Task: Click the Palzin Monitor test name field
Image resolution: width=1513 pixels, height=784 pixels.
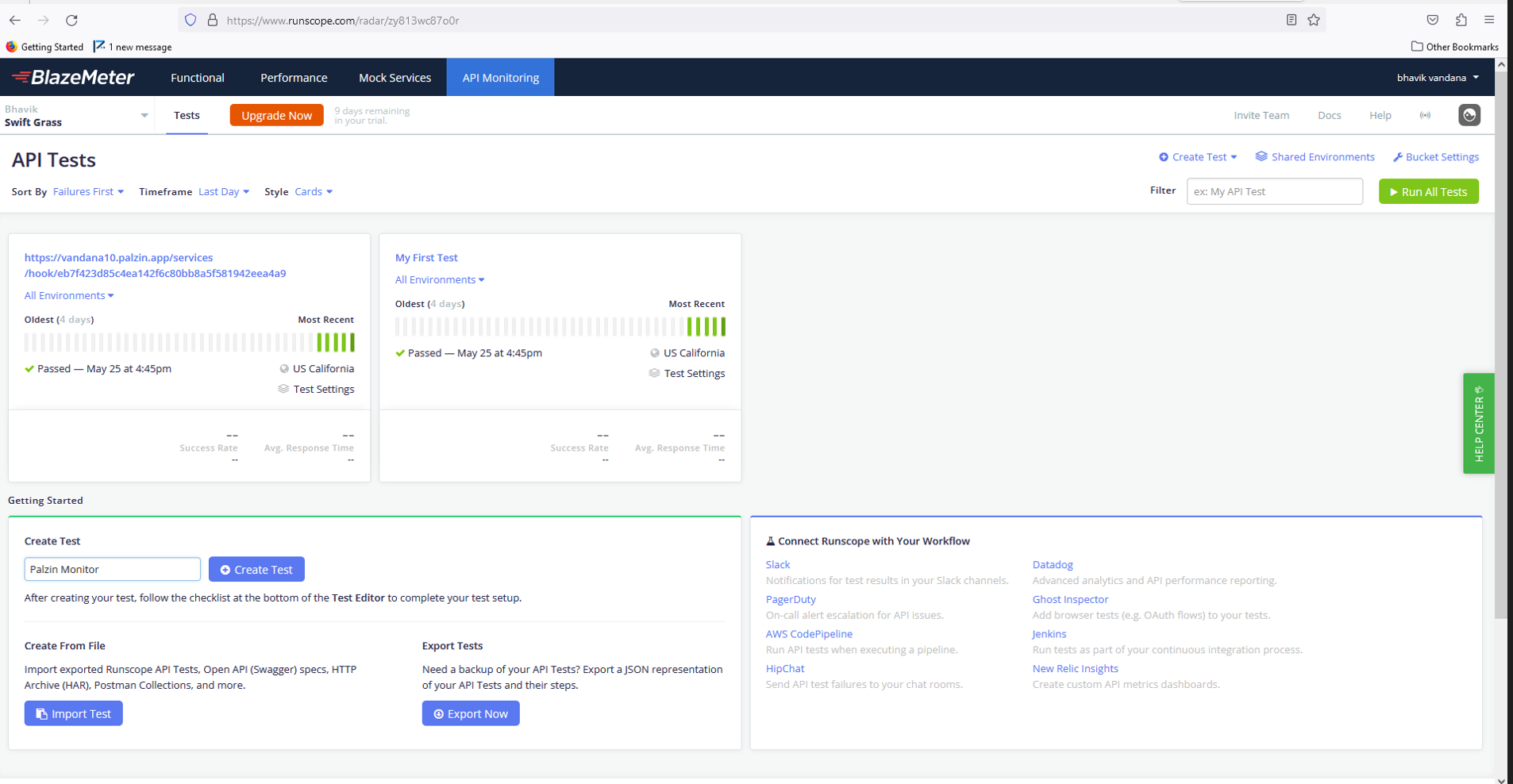Action: tap(112, 569)
